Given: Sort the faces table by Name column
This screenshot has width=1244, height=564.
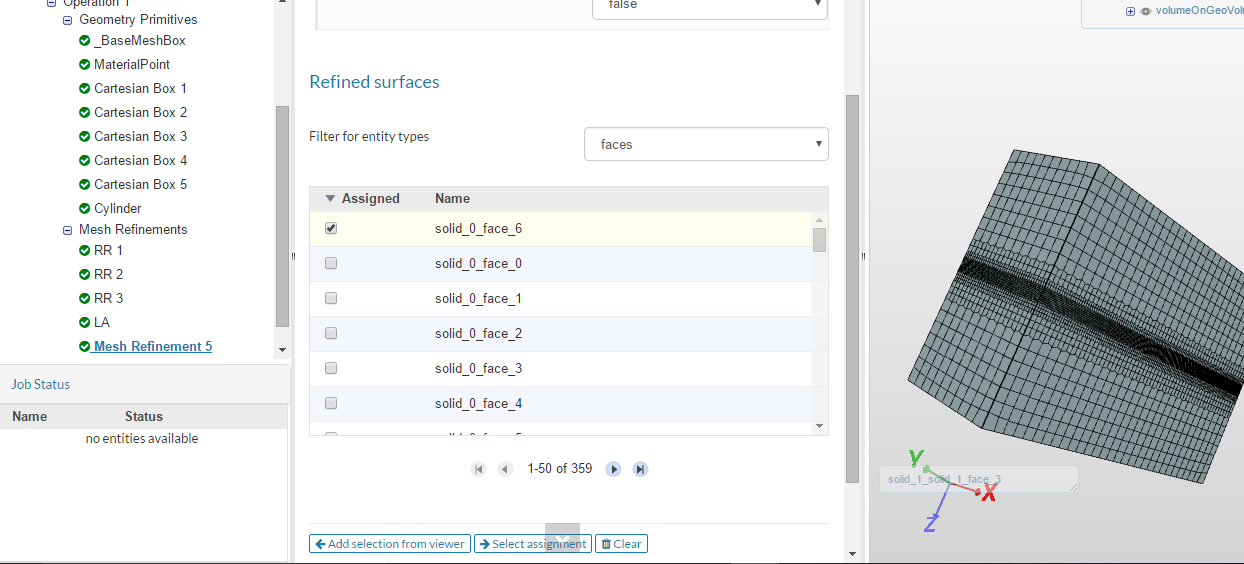Looking at the screenshot, I should point(452,199).
